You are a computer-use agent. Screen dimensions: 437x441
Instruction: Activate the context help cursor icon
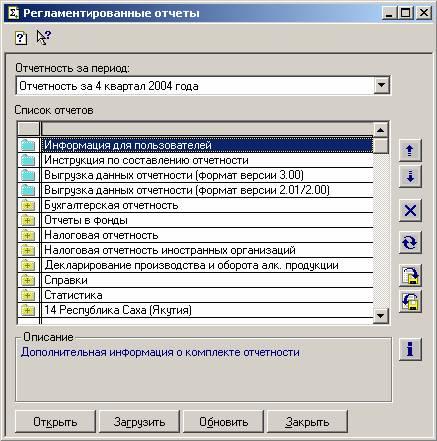(44, 37)
